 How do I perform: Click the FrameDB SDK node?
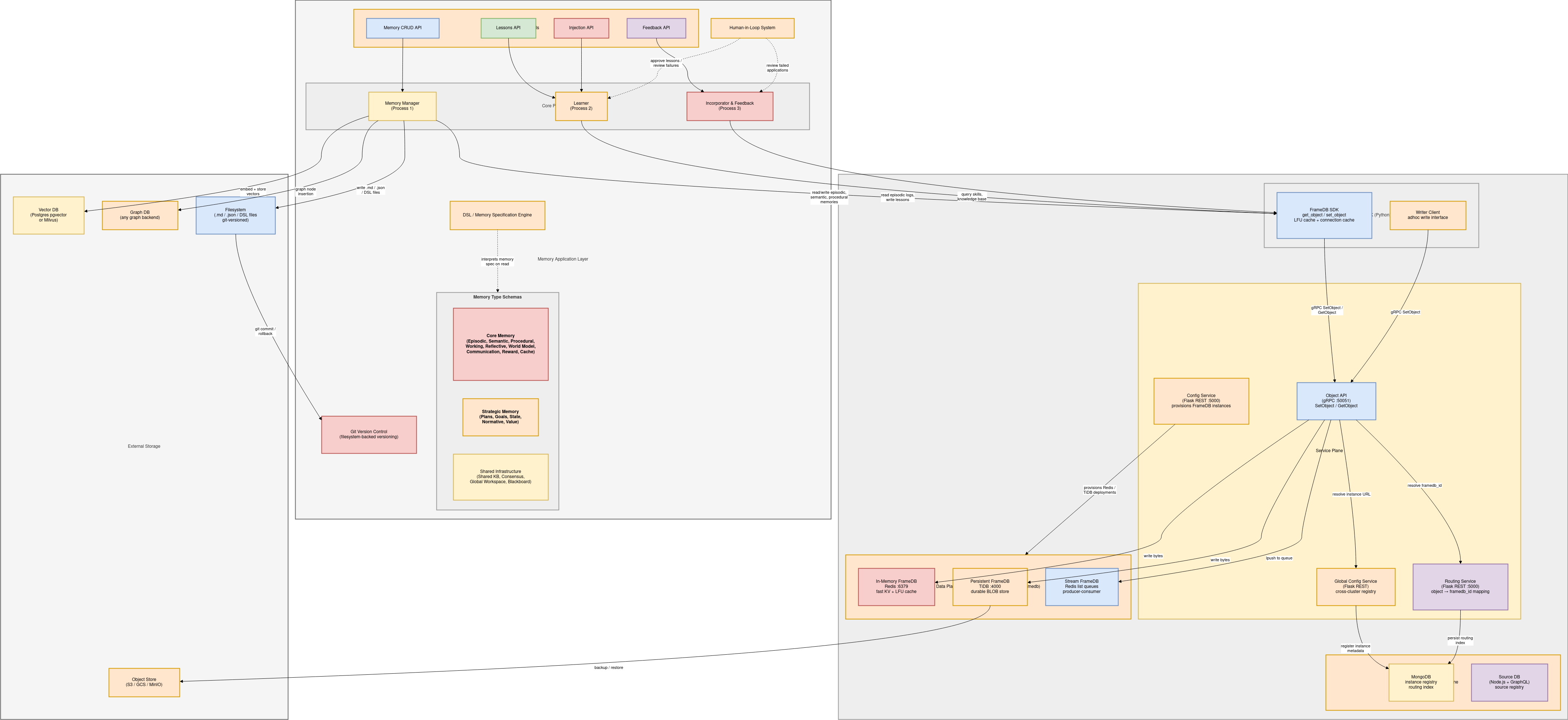click(1324, 215)
